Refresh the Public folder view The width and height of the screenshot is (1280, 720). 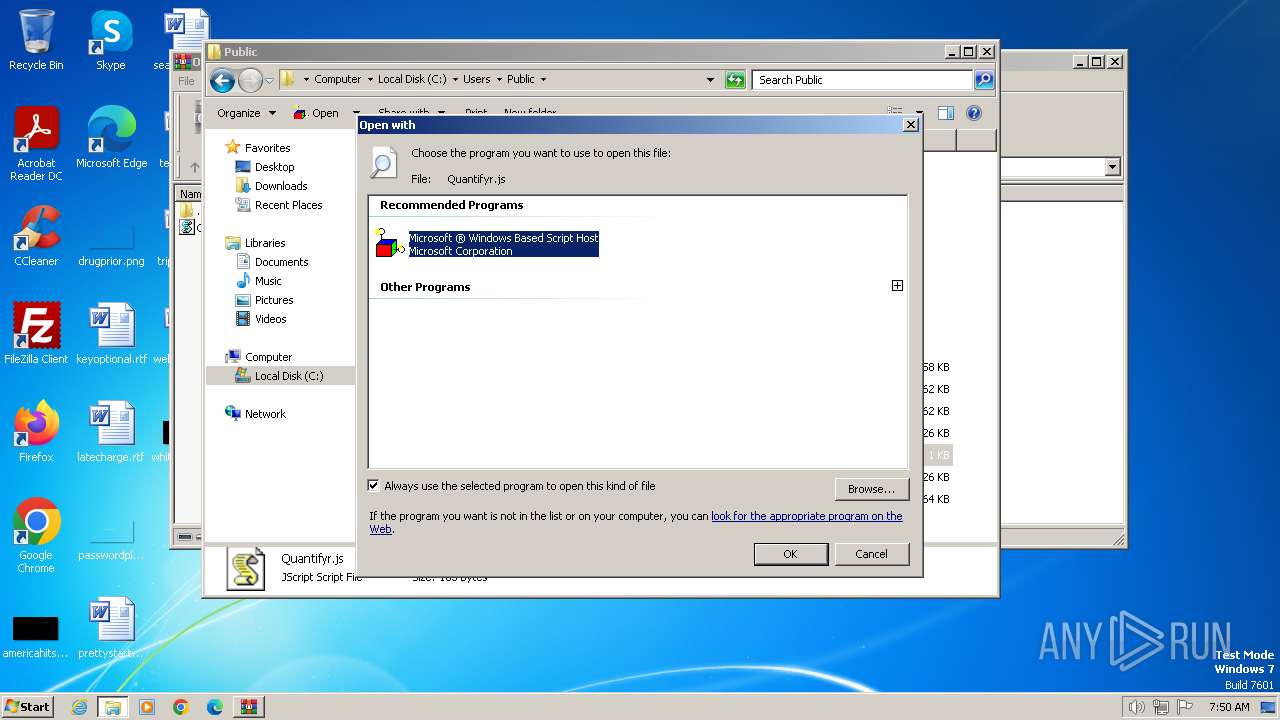(735, 80)
